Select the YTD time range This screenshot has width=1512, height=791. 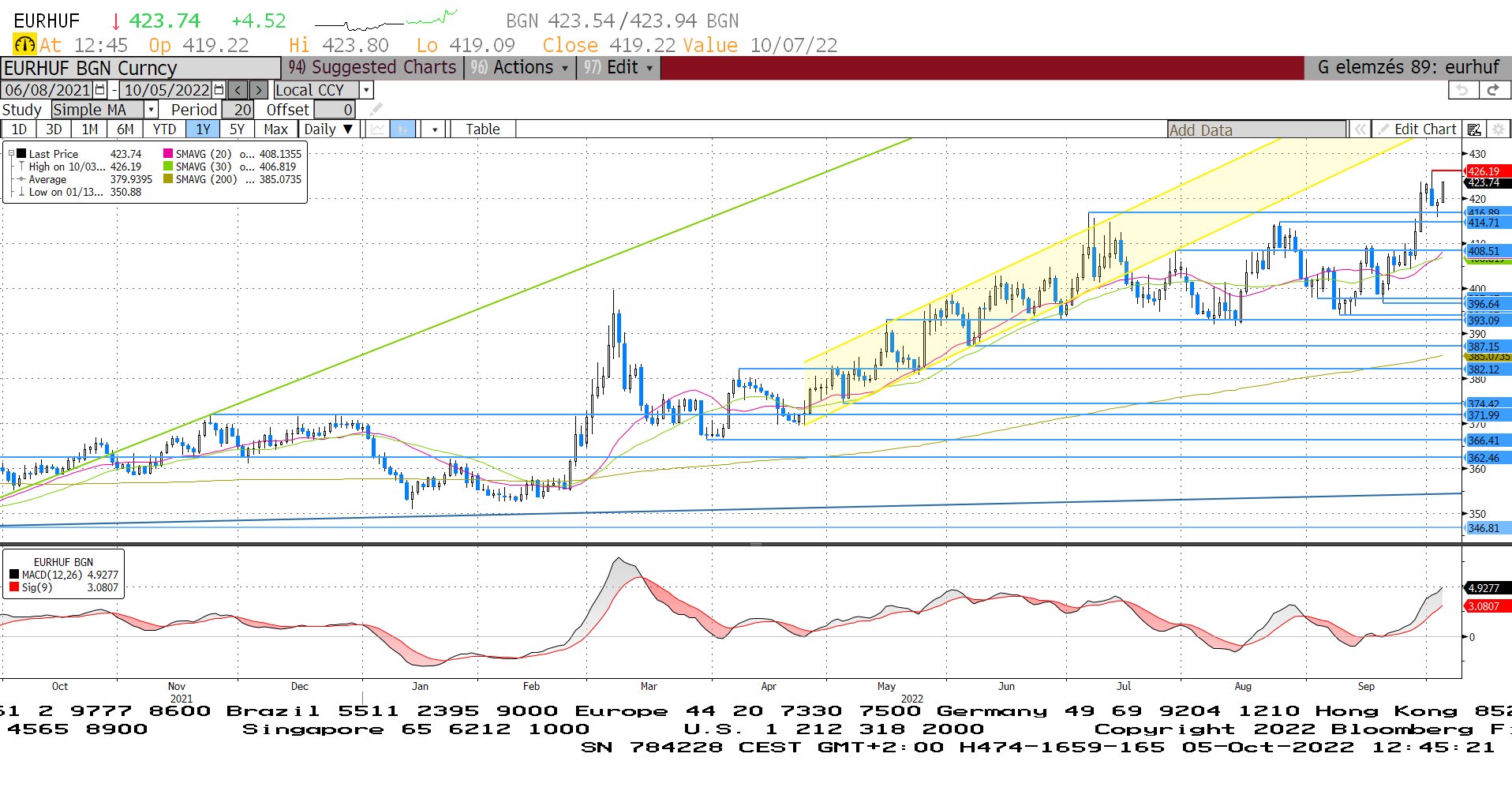click(164, 129)
